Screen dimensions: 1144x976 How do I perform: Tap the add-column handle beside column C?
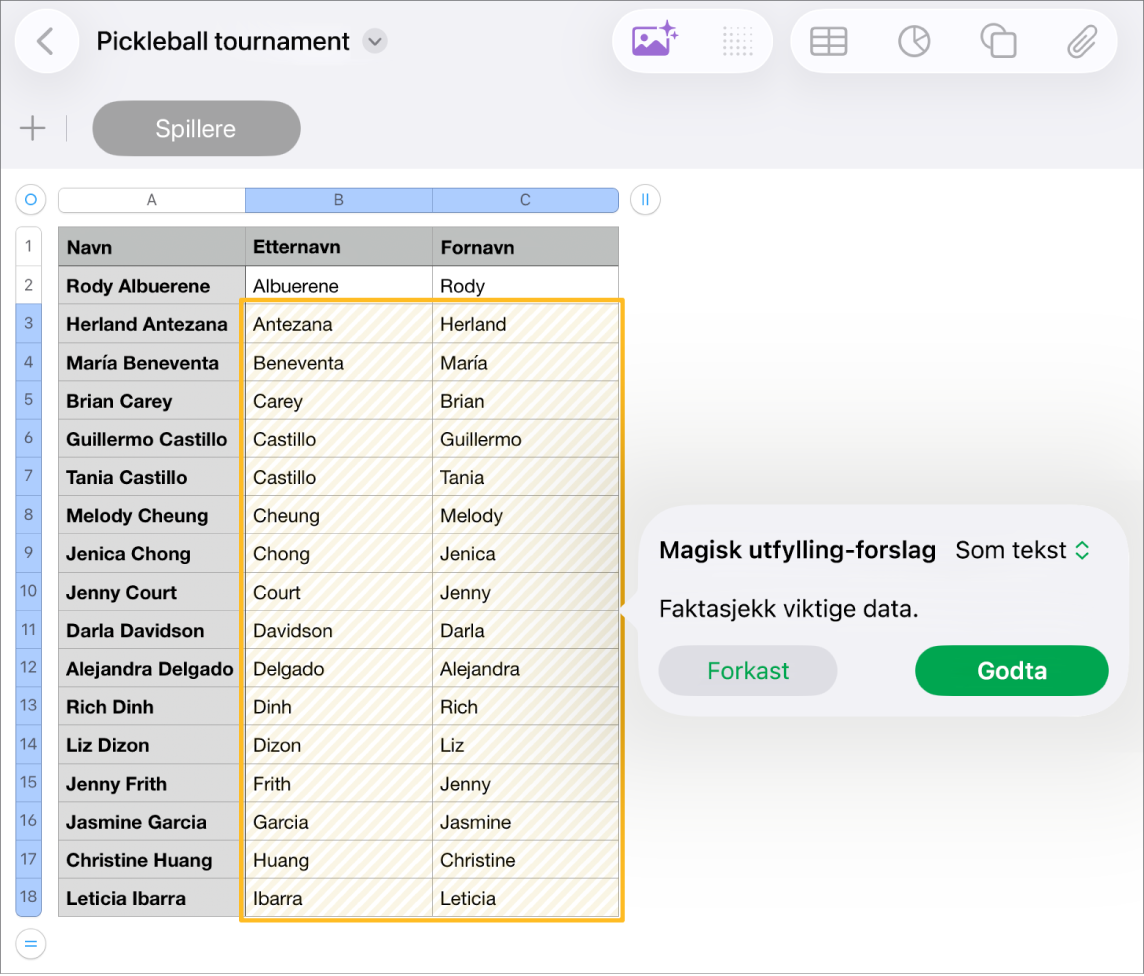tap(645, 199)
